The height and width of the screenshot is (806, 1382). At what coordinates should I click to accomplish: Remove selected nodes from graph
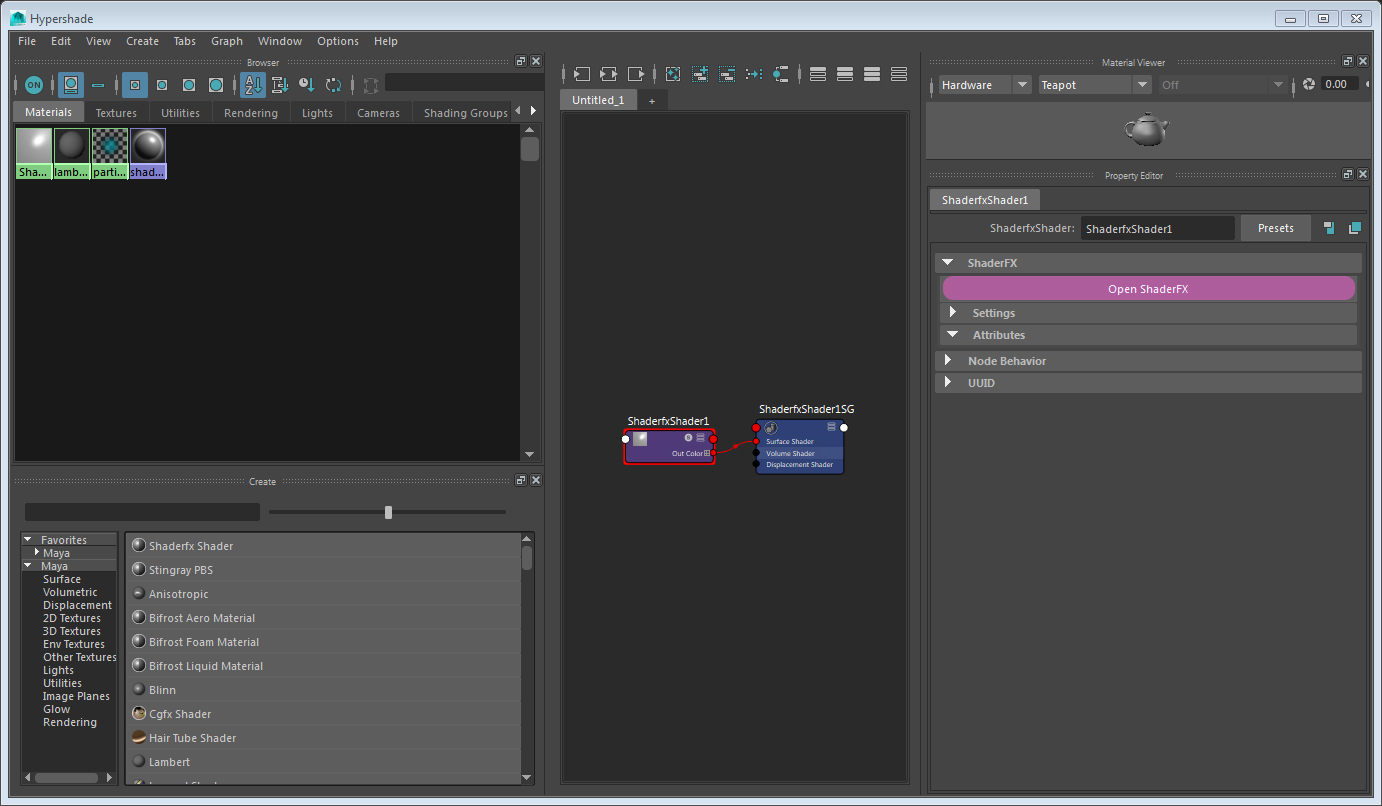pos(727,74)
